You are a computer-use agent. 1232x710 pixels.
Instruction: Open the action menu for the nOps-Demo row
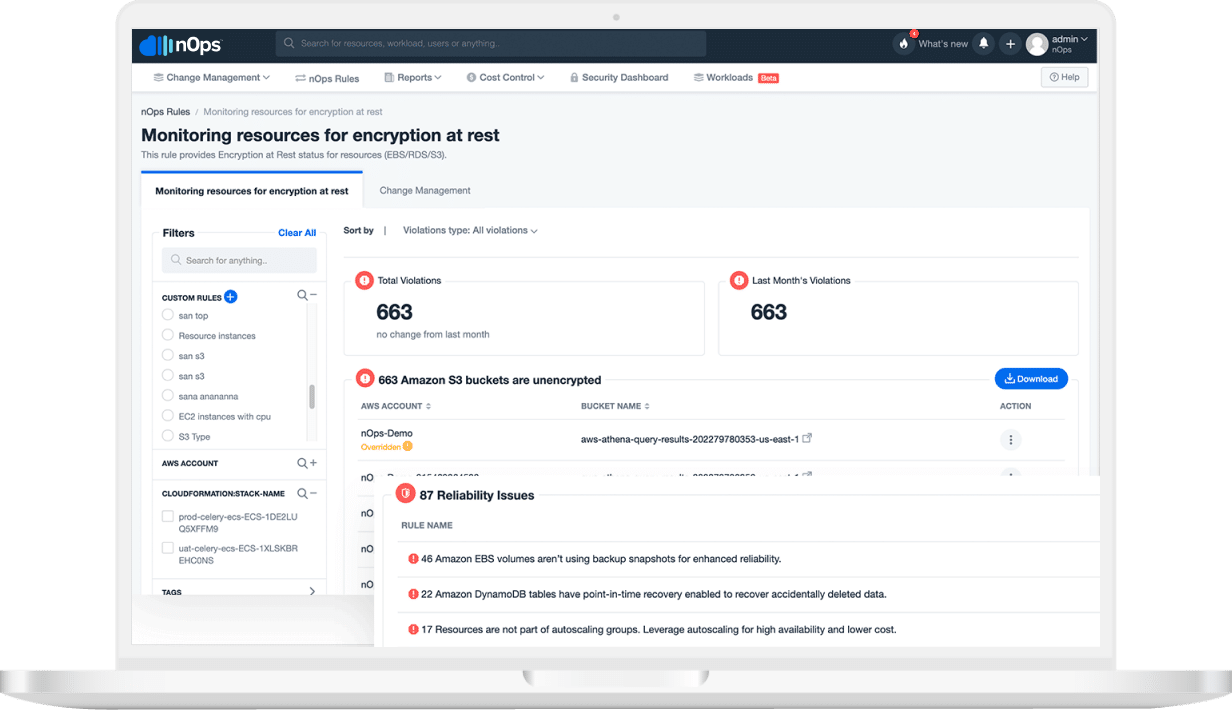[1010, 440]
